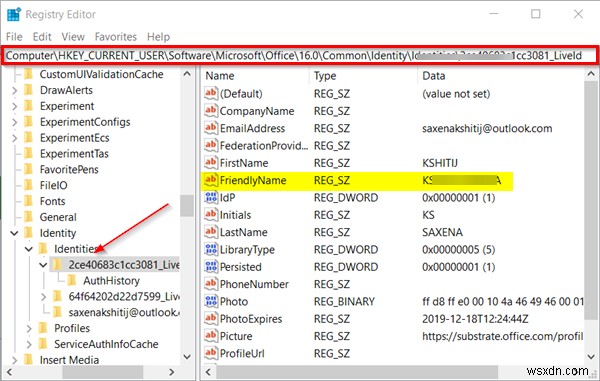Select the (Default) value string icon

[211, 93]
